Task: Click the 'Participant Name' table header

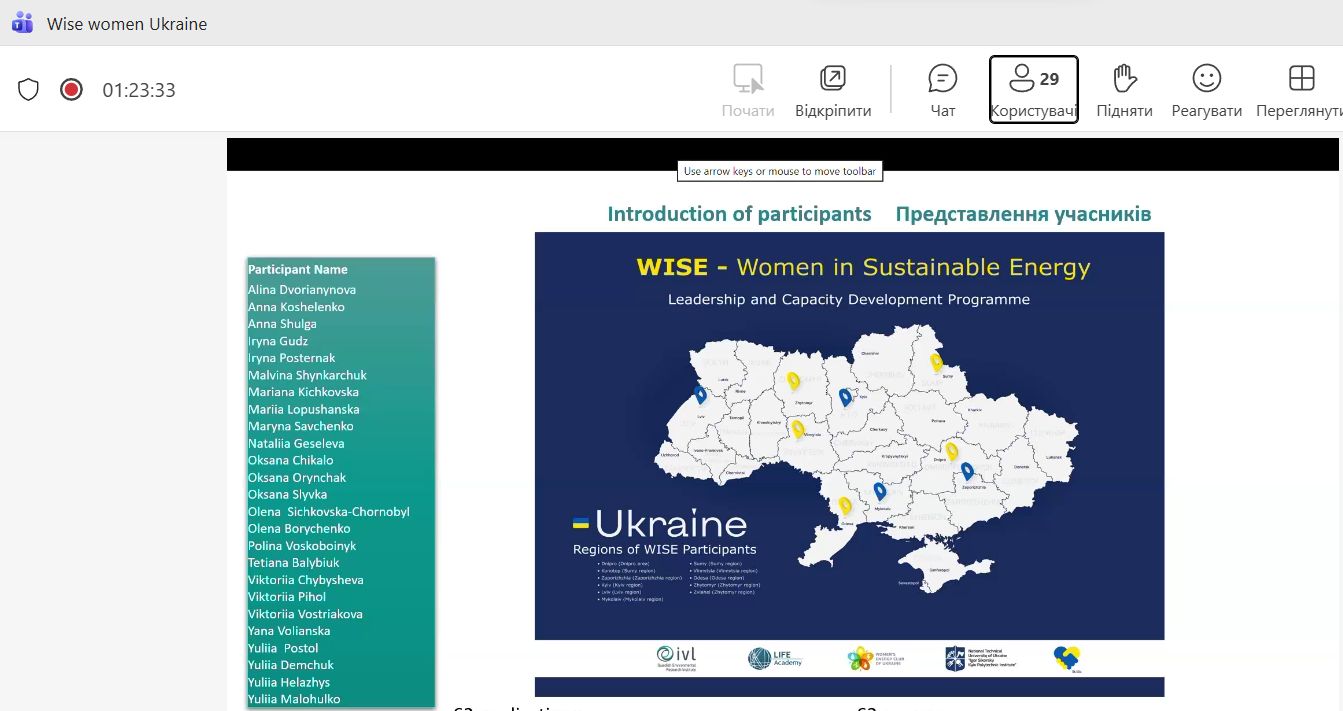Action: point(298,269)
